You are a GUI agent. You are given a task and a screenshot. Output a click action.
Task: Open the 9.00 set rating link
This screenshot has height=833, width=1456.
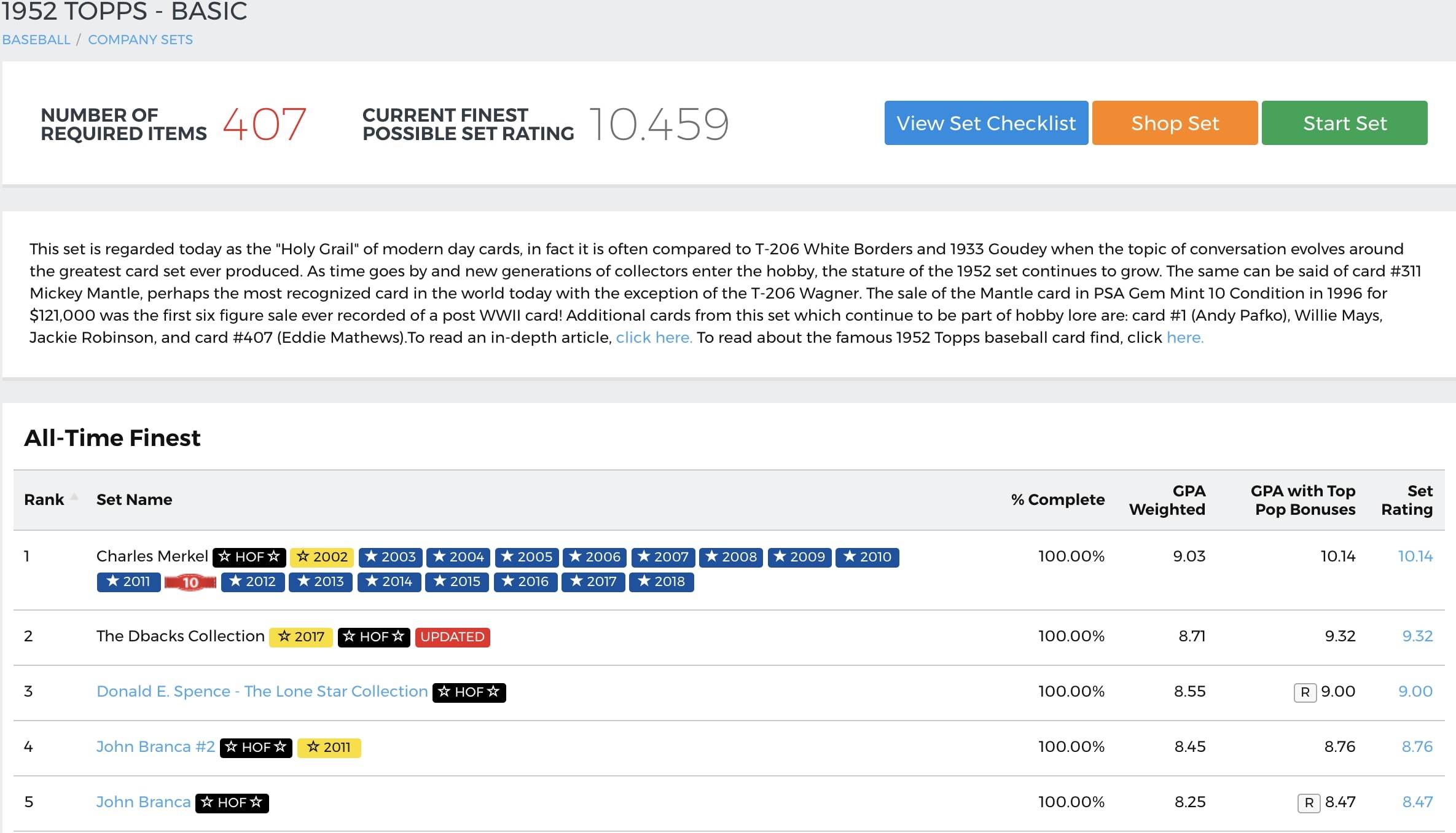[1415, 691]
